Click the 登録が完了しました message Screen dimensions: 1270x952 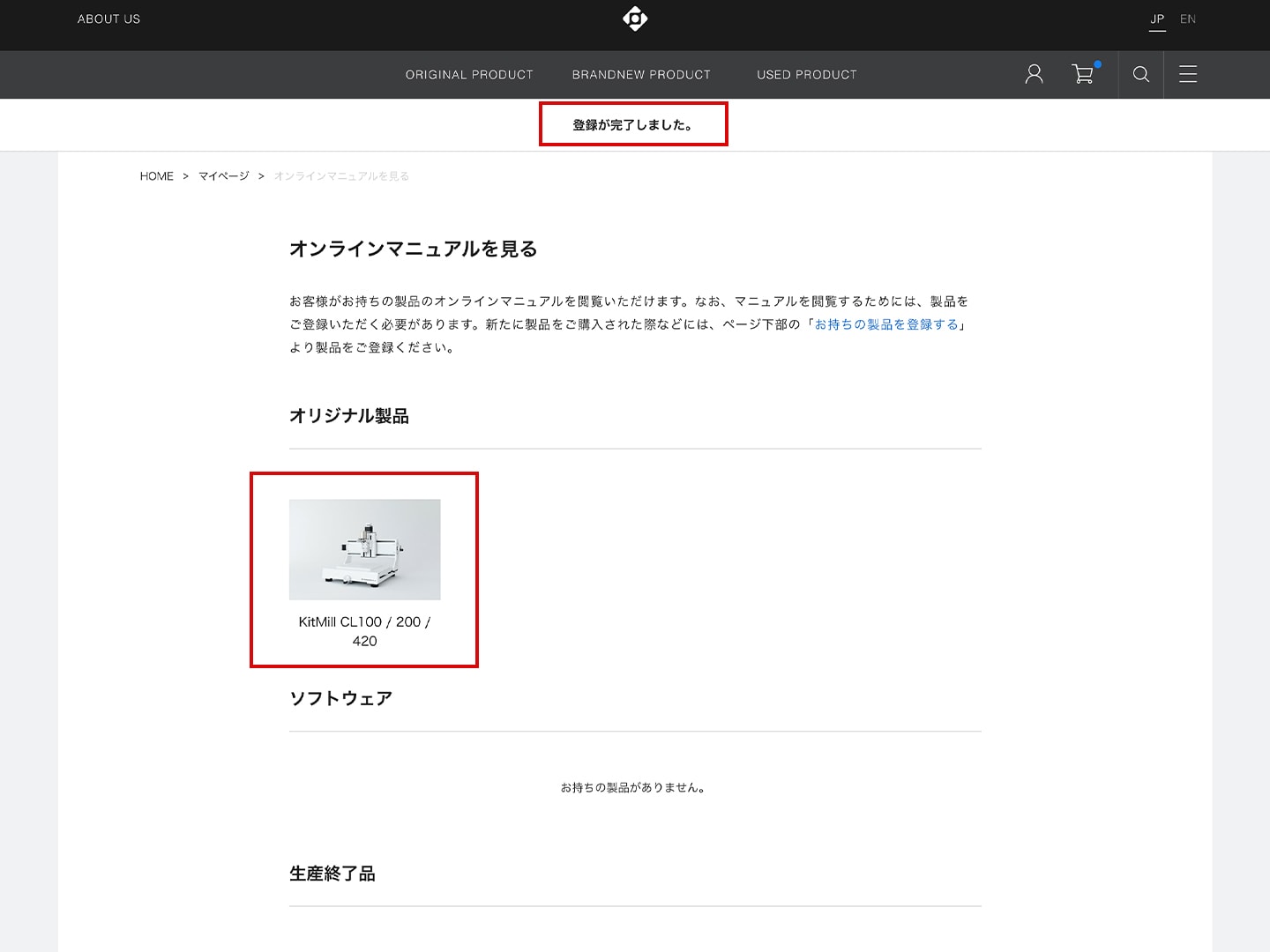(632, 125)
